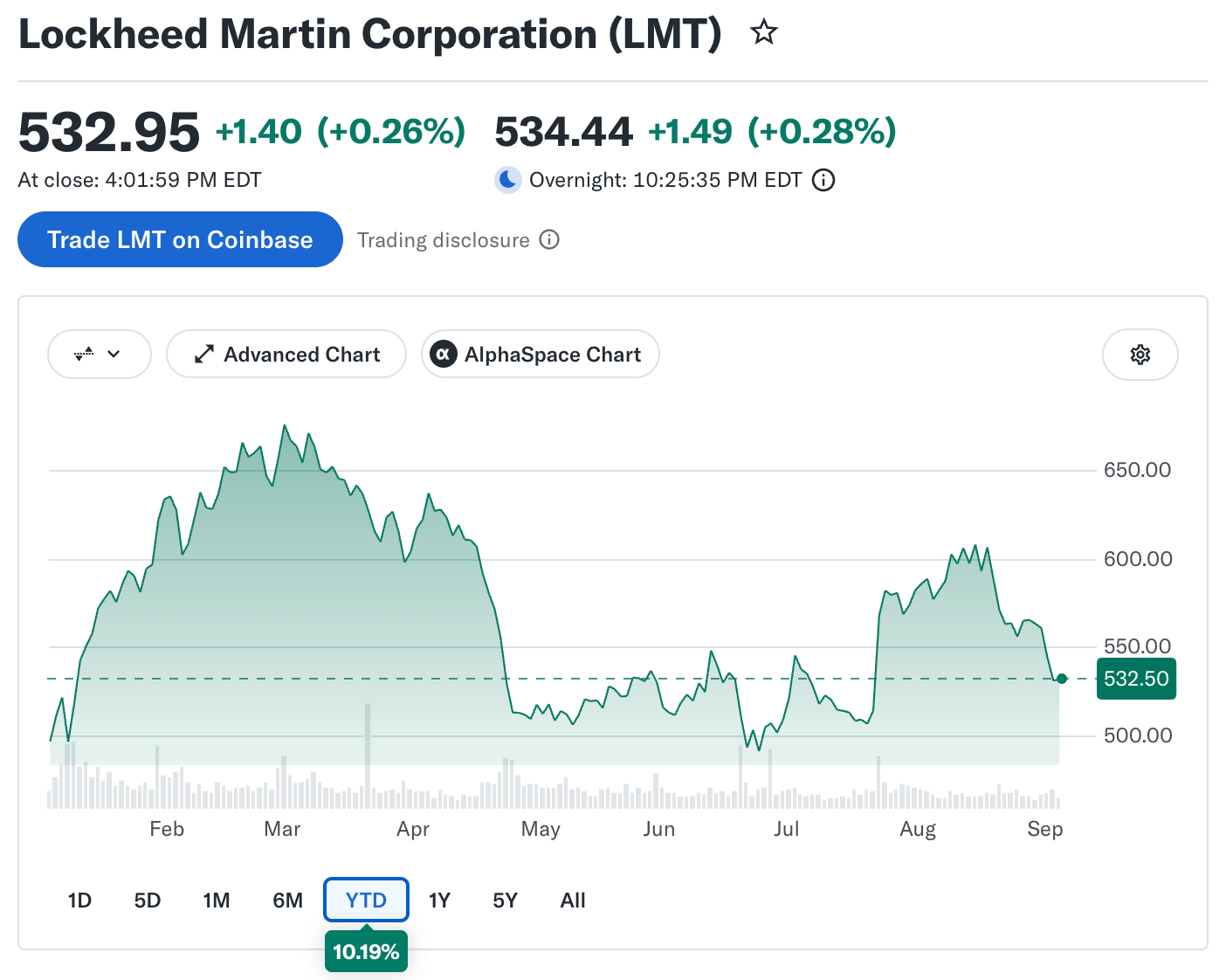Image resolution: width=1226 pixels, height=980 pixels.
Task: Click the 10.19% YTD return badge
Action: click(366, 951)
